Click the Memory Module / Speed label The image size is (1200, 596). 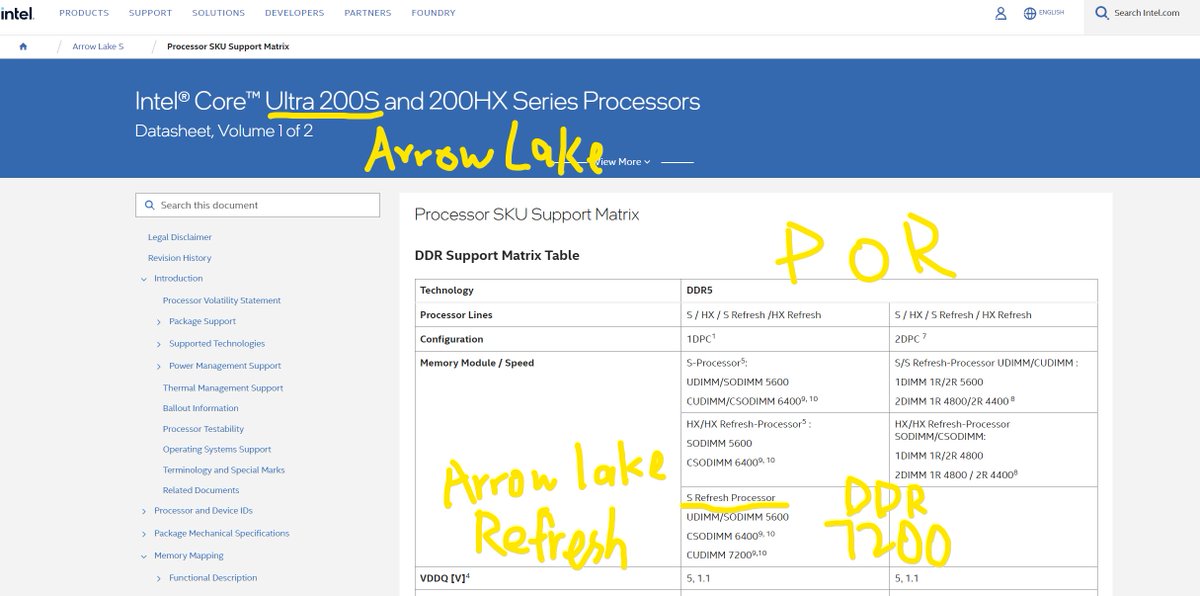(x=477, y=363)
